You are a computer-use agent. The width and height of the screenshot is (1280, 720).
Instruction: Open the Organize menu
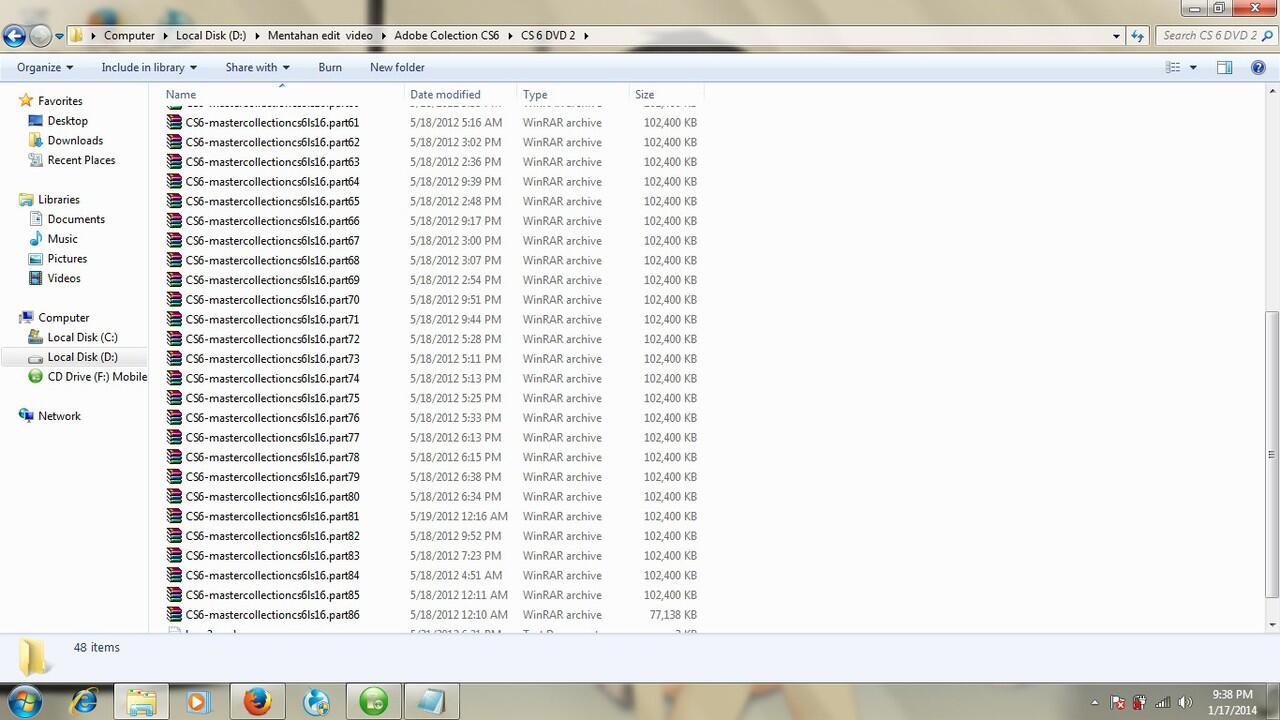tap(45, 67)
